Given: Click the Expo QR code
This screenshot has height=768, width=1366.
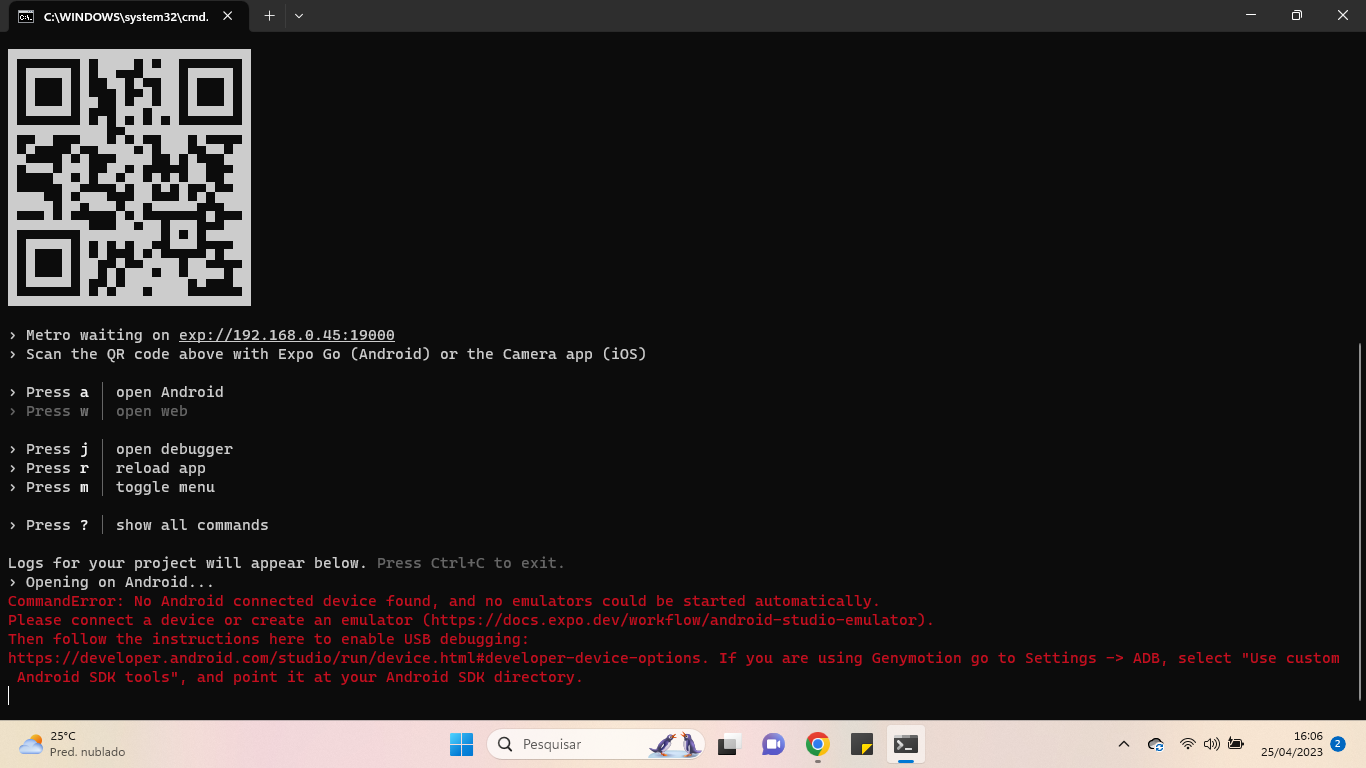Looking at the screenshot, I should click(129, 177).
